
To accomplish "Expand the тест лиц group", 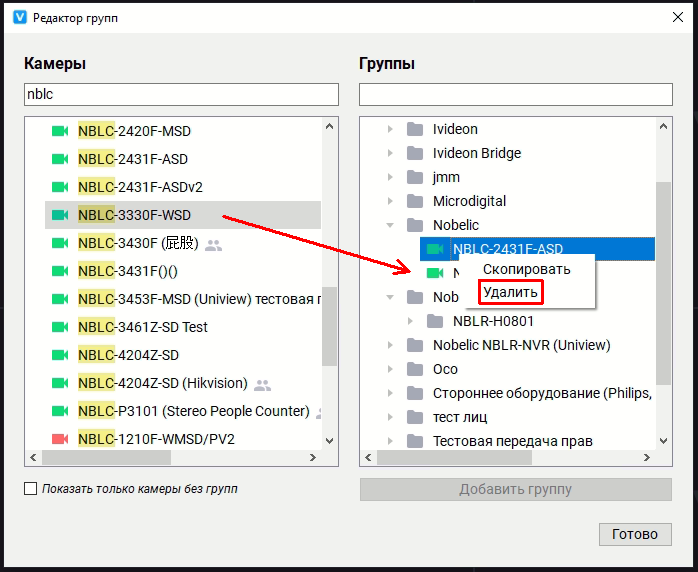I will coord(390,417).
